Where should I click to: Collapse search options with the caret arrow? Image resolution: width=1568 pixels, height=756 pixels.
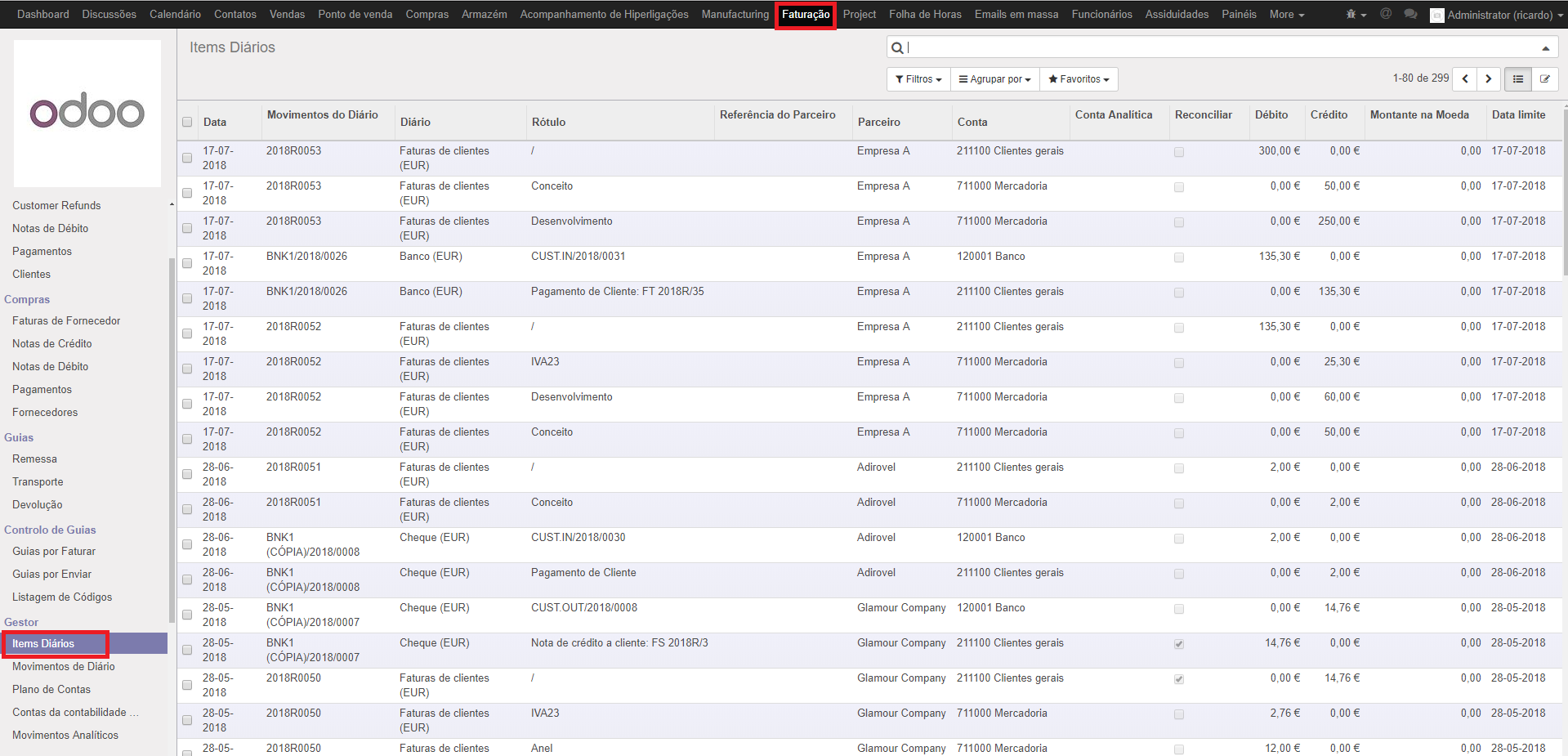(1545, 48)
